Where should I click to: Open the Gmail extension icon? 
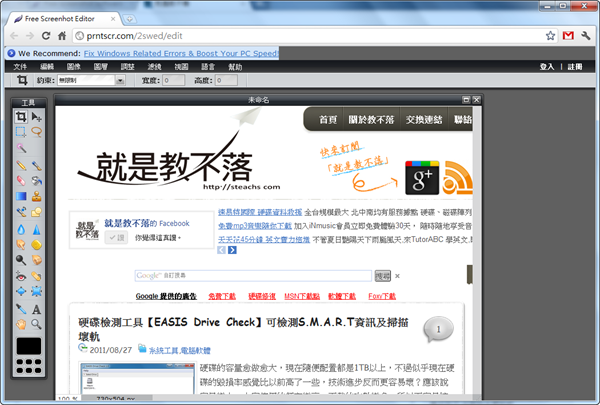point(568,36)
